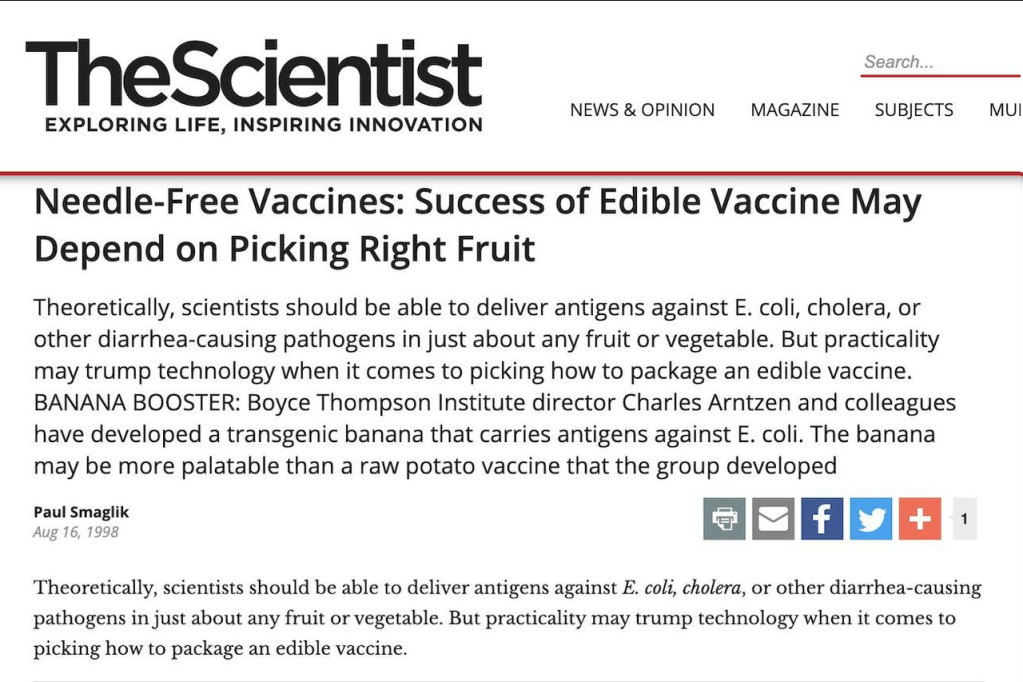
Task: Share the article on Facebook
Action: [x=822, y=519]
